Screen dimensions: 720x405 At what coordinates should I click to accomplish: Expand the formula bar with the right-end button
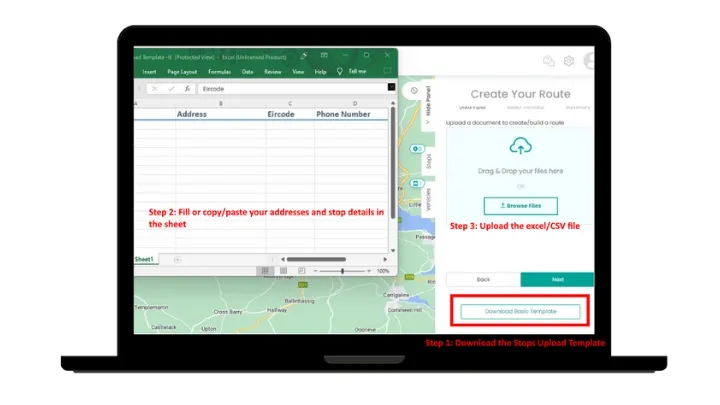(x=391, y=87)
